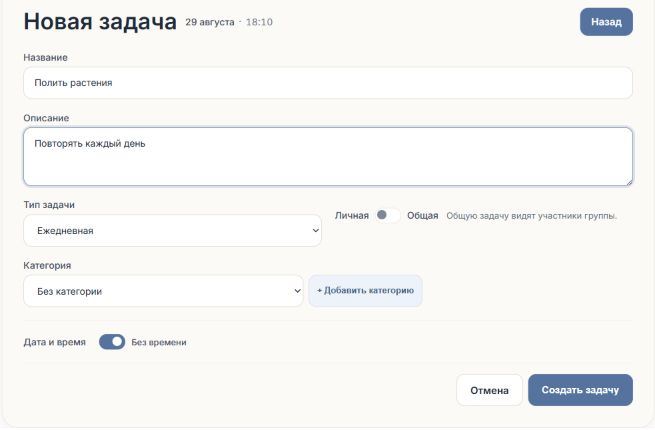Click the Назад button
The image size is (655, 430).
click(x=606, y=22)
